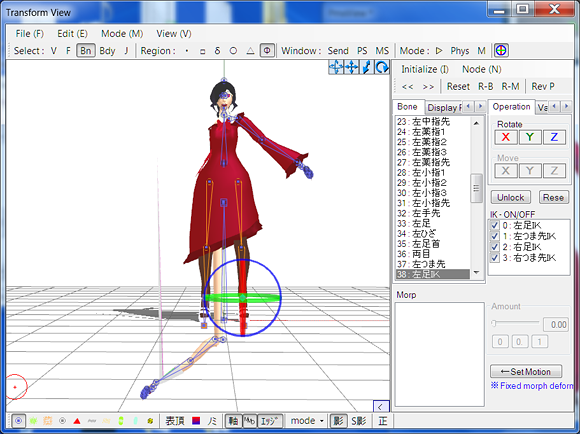
Task: Toggle the 軸 axis display button
Action: coord(233,421)
